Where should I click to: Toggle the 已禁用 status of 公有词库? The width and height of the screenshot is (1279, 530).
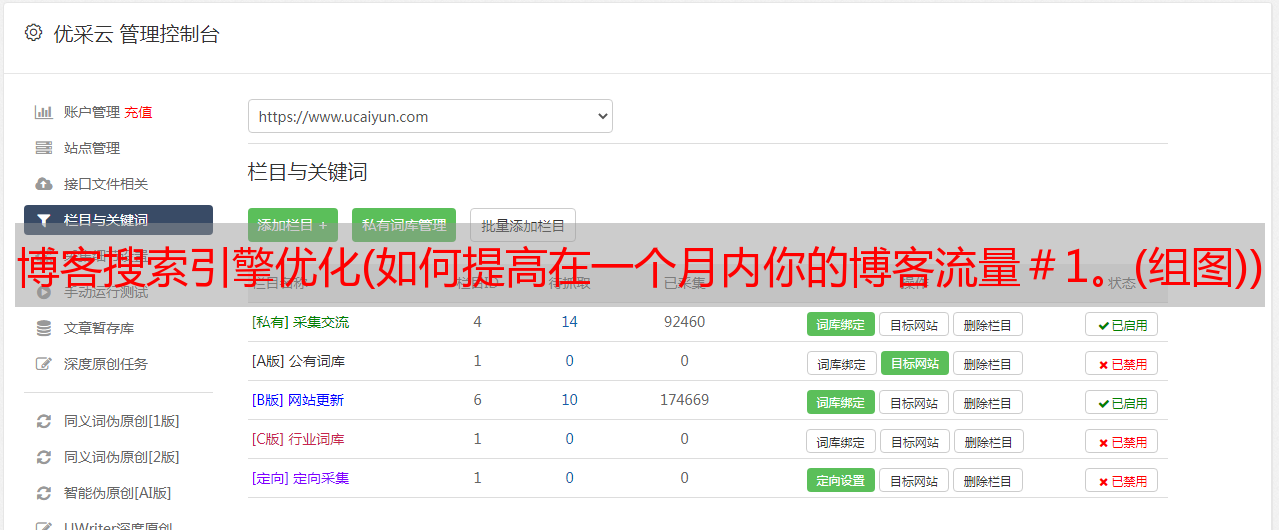[x=1122, y=363]
